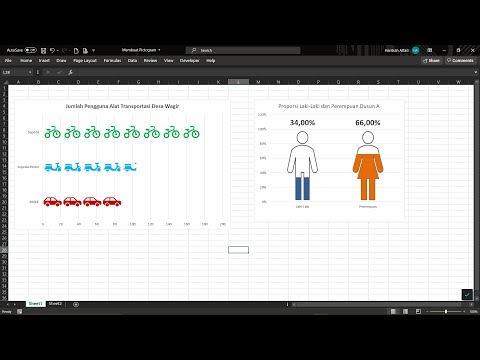Switch to the Review tab
Image resolution: width=480 pixels, height=360 pixels.
(x=150, y=60)
